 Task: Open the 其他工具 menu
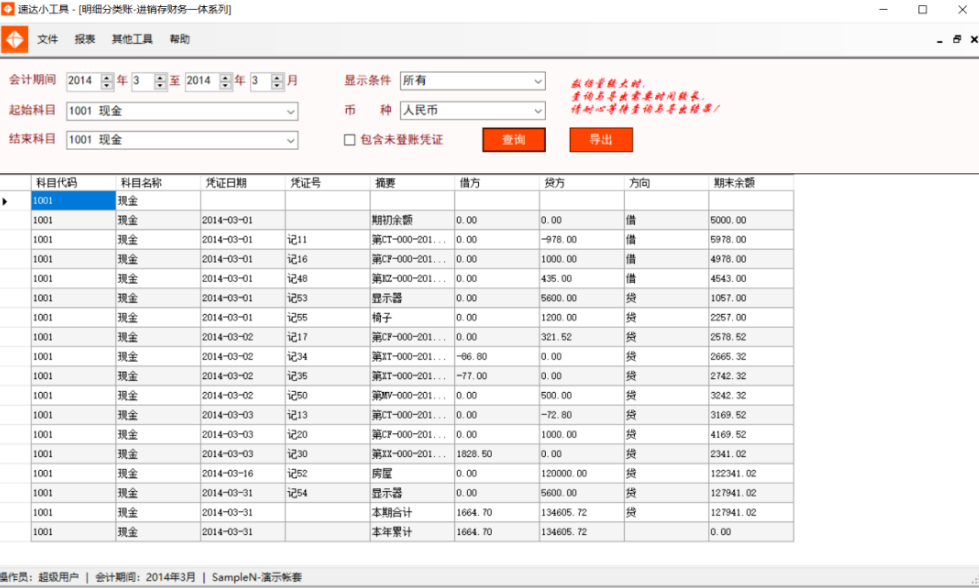tap(132, 40)
